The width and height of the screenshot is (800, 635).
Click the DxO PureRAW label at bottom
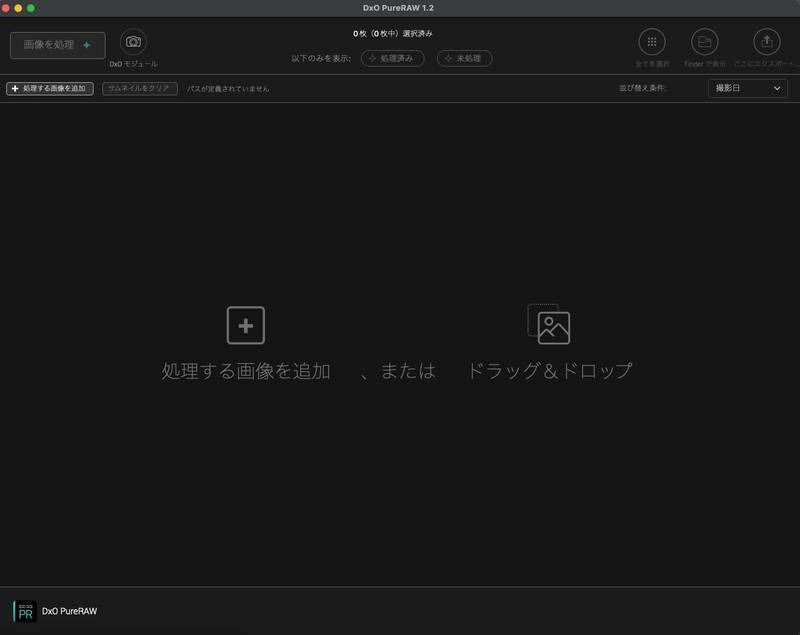[x=69, y=611]
